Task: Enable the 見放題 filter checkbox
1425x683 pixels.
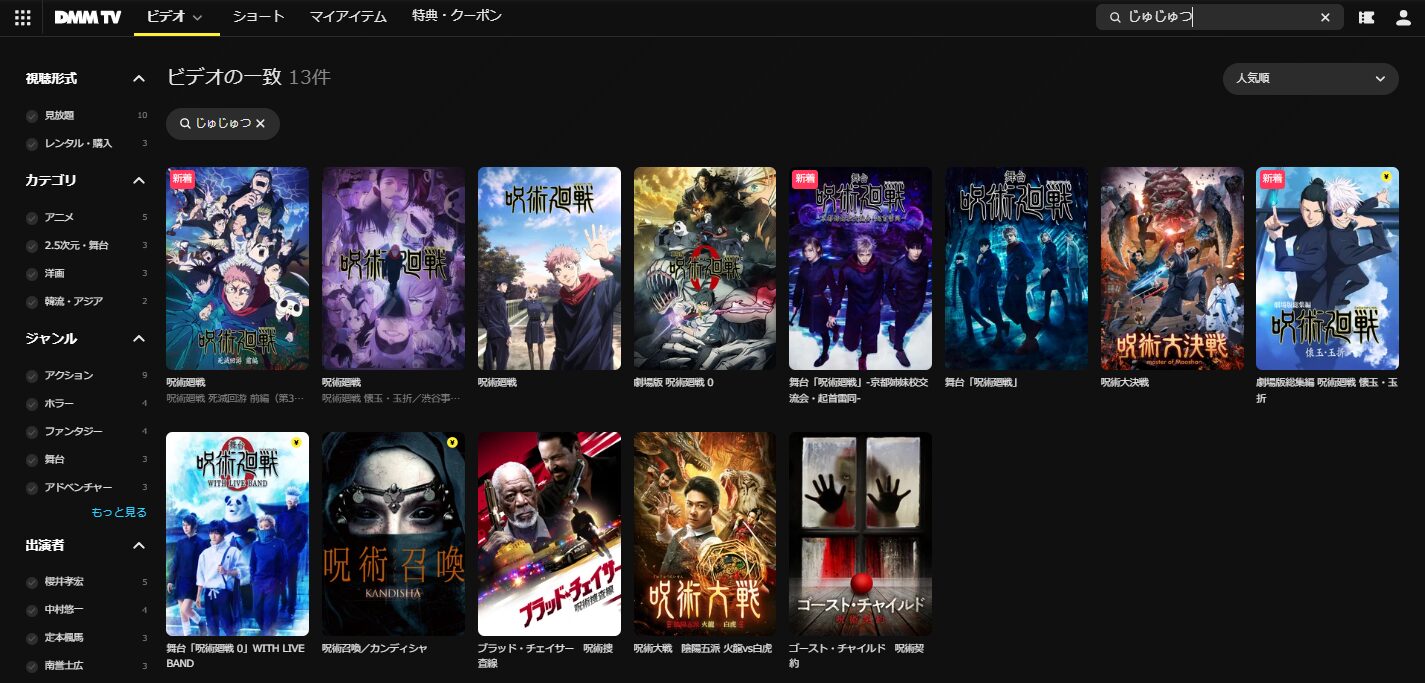Action: tap(33, 116)
